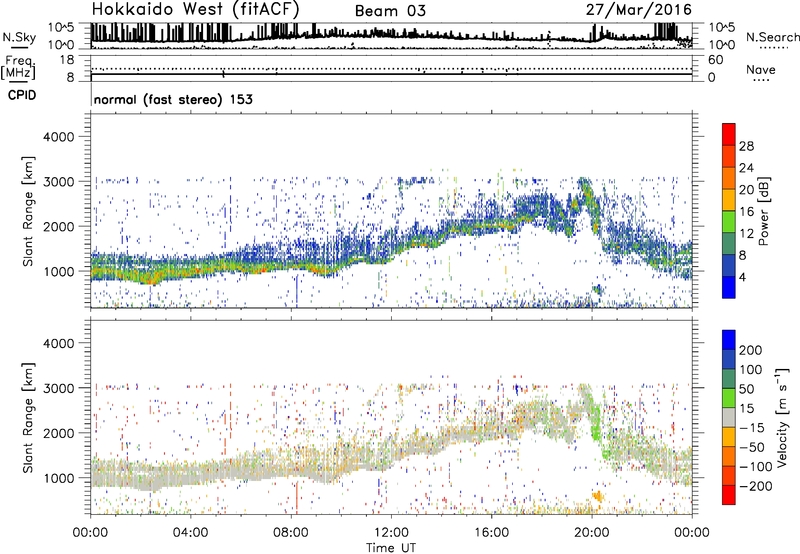The image size is (800, 554).
Task: Click the "Hokkaido West (fitACF)" title
Action: point(195,10)
